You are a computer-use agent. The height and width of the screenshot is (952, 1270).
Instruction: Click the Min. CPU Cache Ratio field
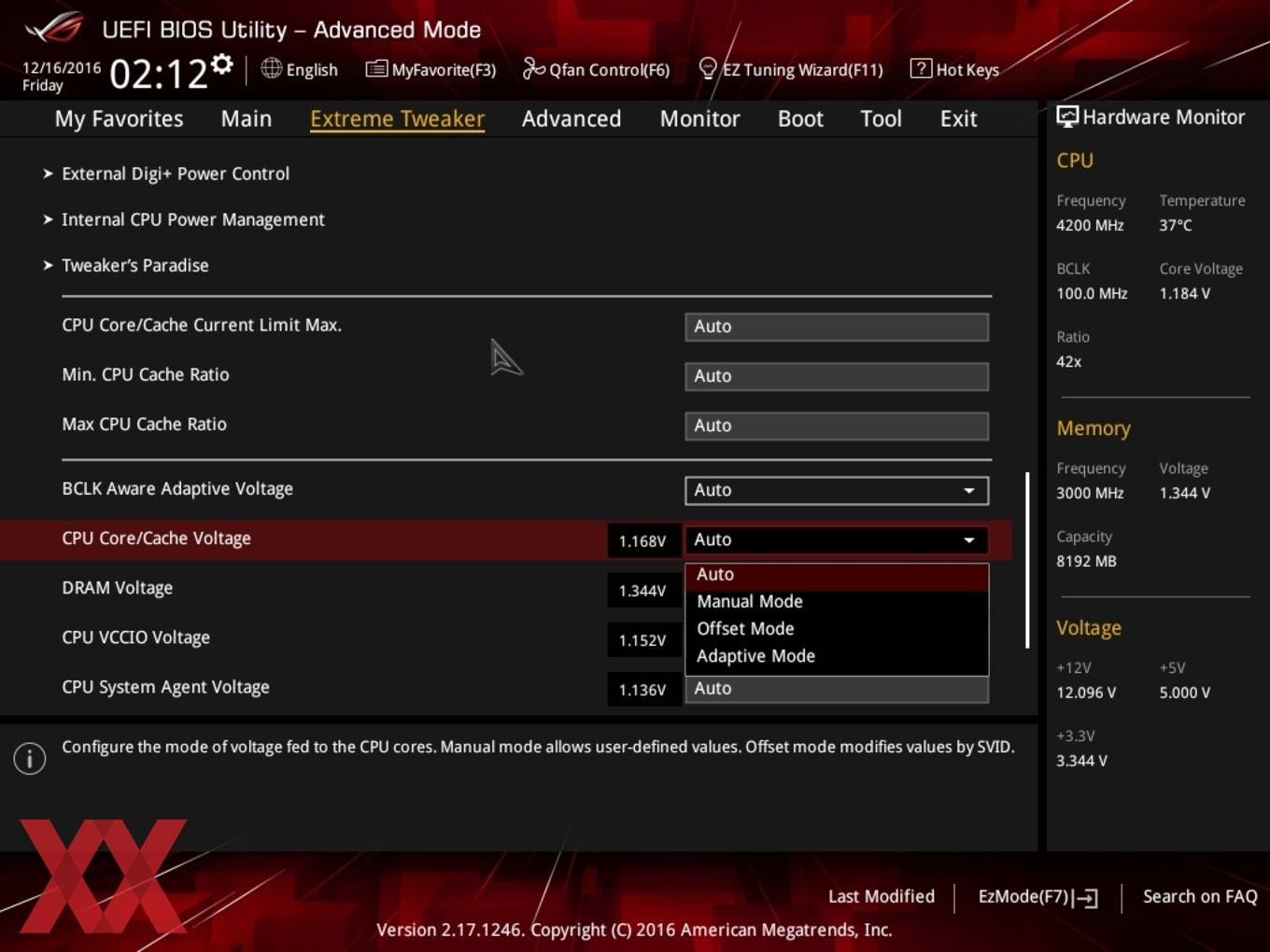(837, 376)
